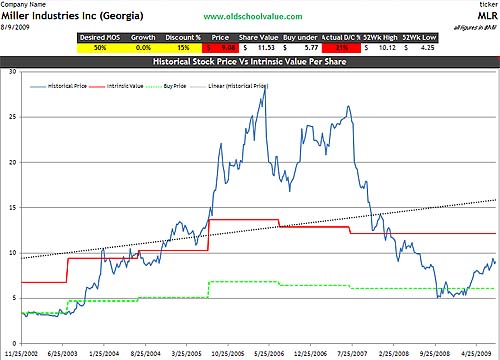Viewport: 500px width, 360px height.
Task: Click the 10/25/2005 x-axis date label
Action: click(228, 354)
